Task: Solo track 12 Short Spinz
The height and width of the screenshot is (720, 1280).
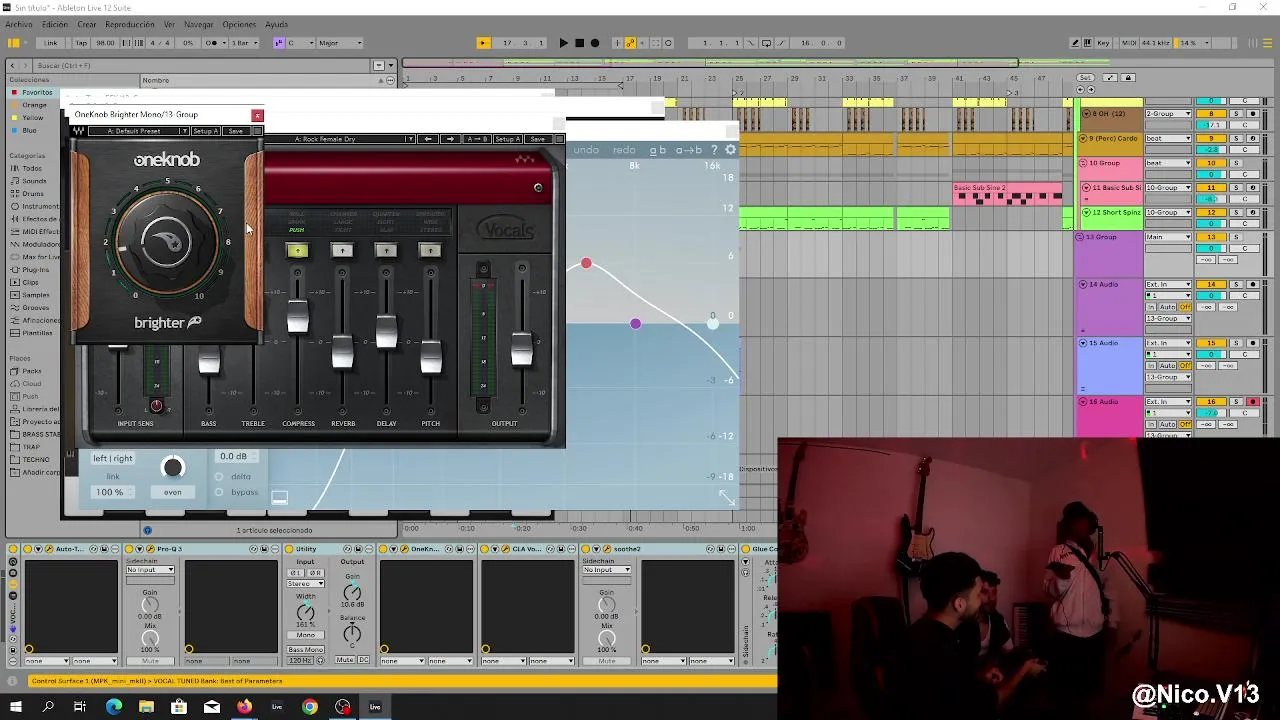Action: coord(1236,212)
